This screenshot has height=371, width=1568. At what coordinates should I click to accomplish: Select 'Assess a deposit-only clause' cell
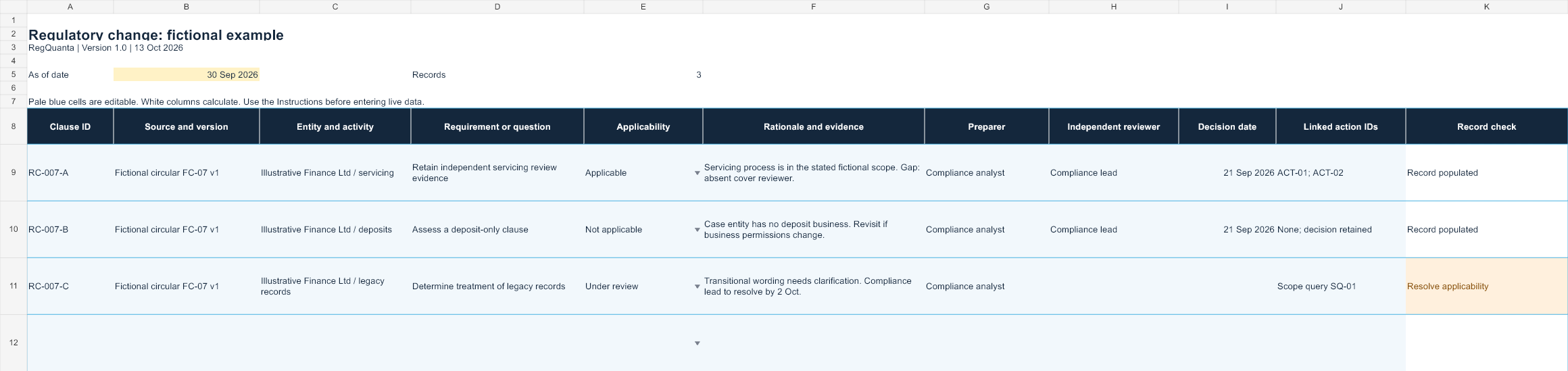coord(497,229)
